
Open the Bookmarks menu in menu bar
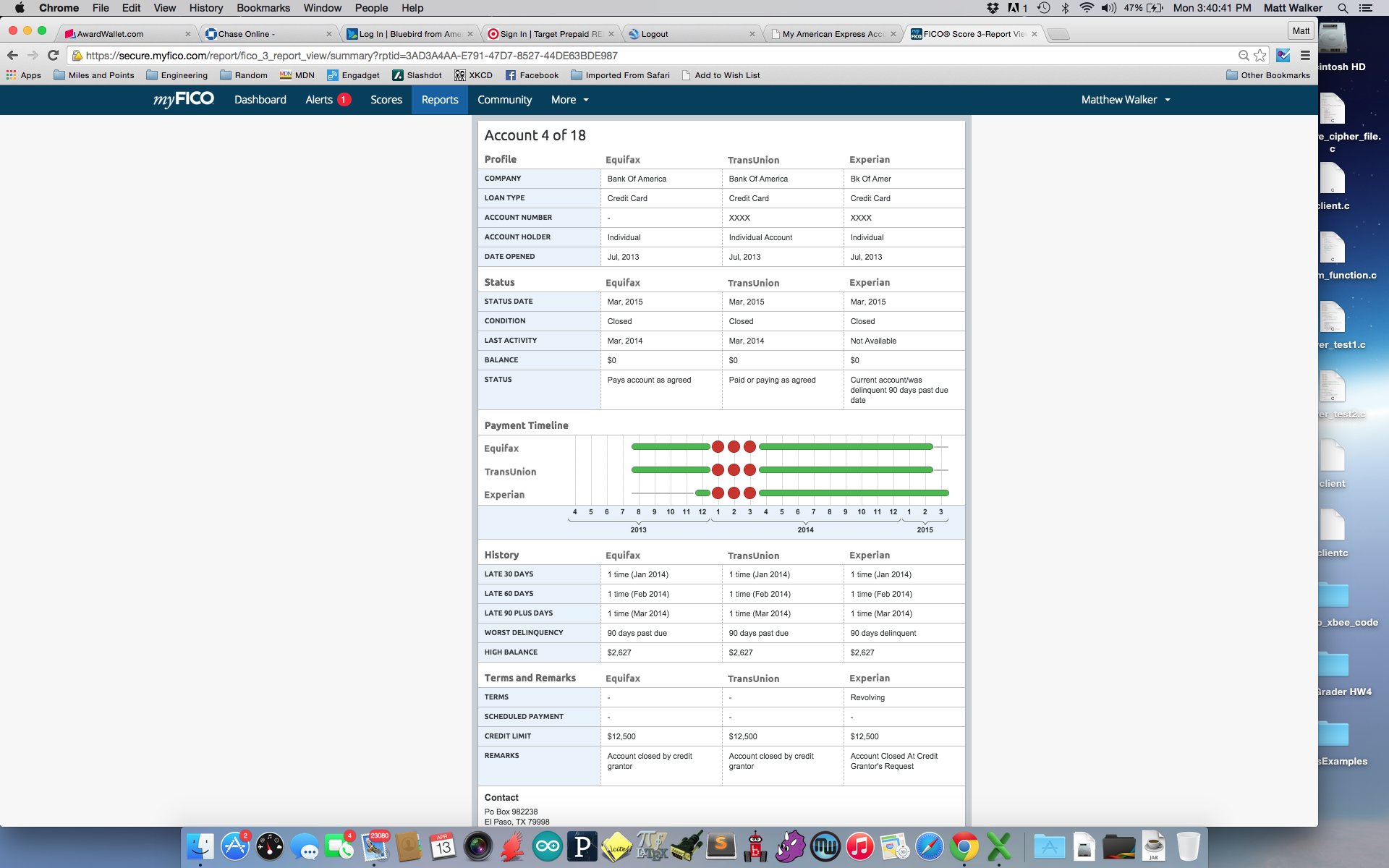click(263, 8)
